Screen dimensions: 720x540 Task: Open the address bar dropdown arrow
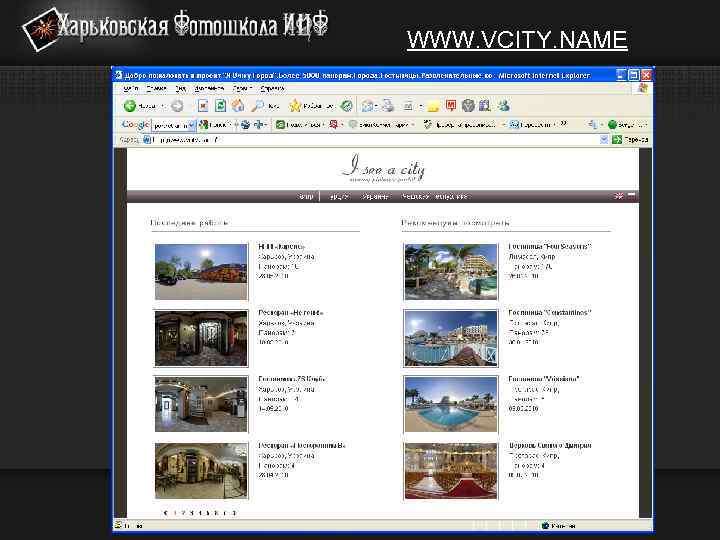[604, 140]
